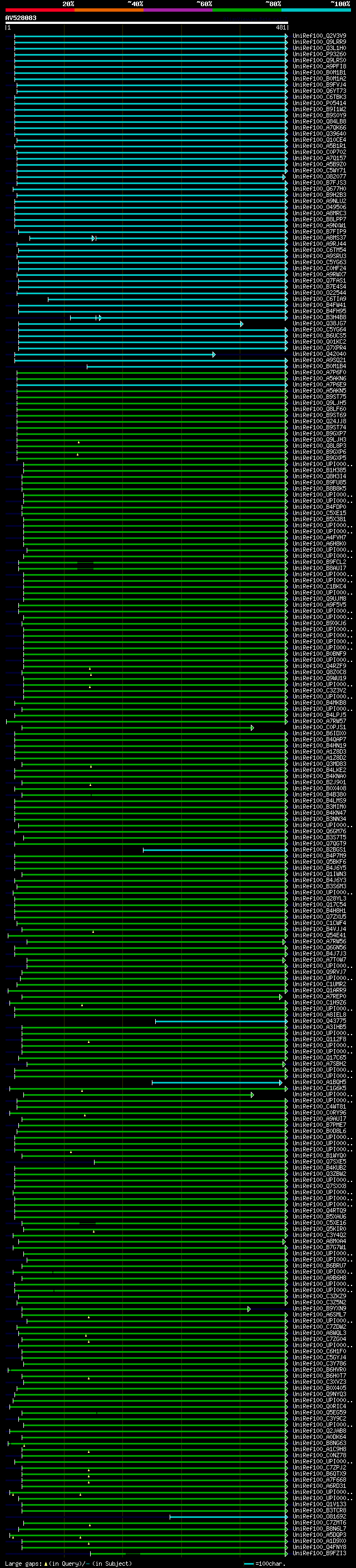Select label UniRef100_A5B1R1
356x1568 pixels.
tap(319, 146)
